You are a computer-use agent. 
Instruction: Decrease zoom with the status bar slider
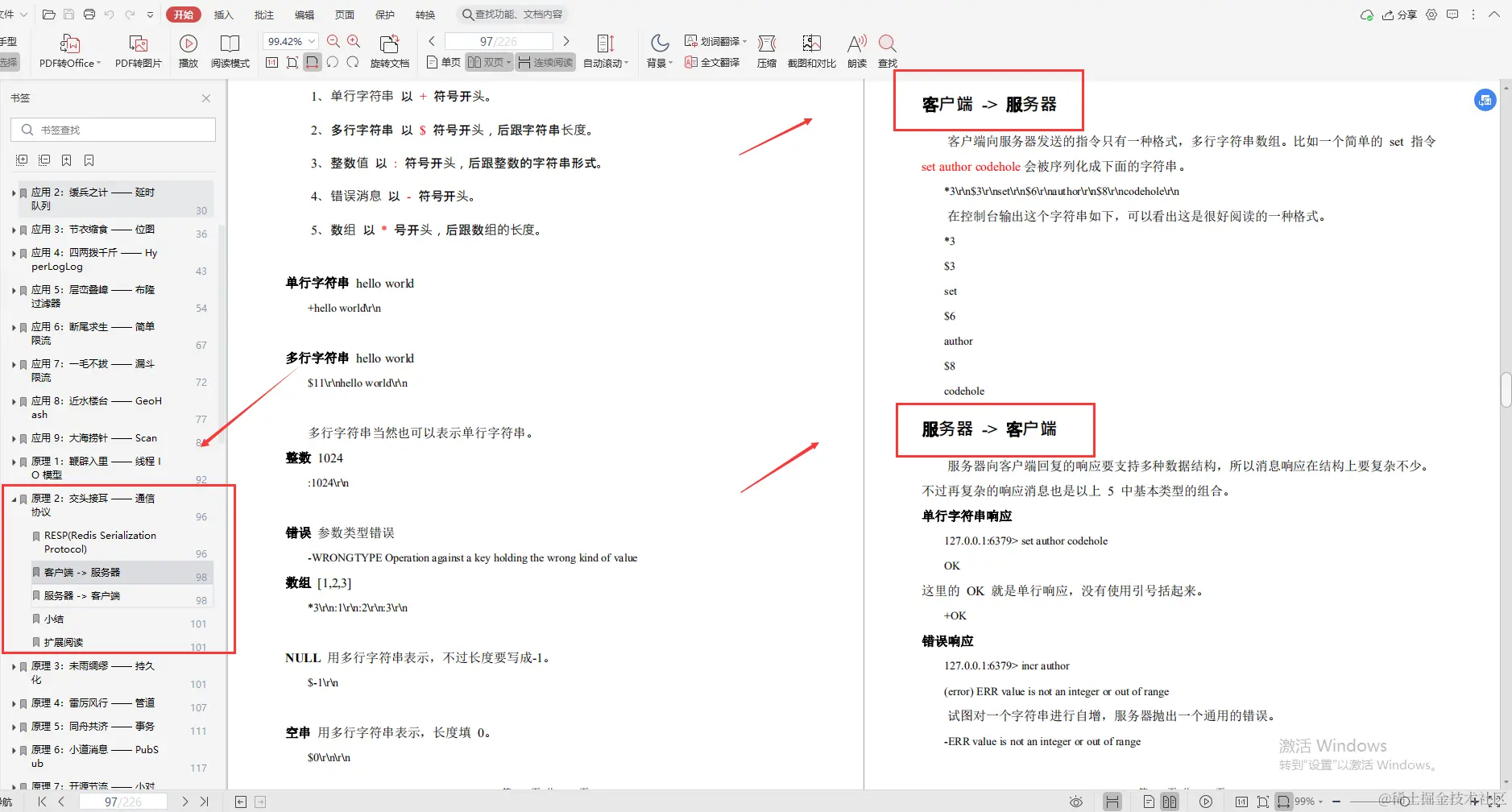tap(1336, 801)
